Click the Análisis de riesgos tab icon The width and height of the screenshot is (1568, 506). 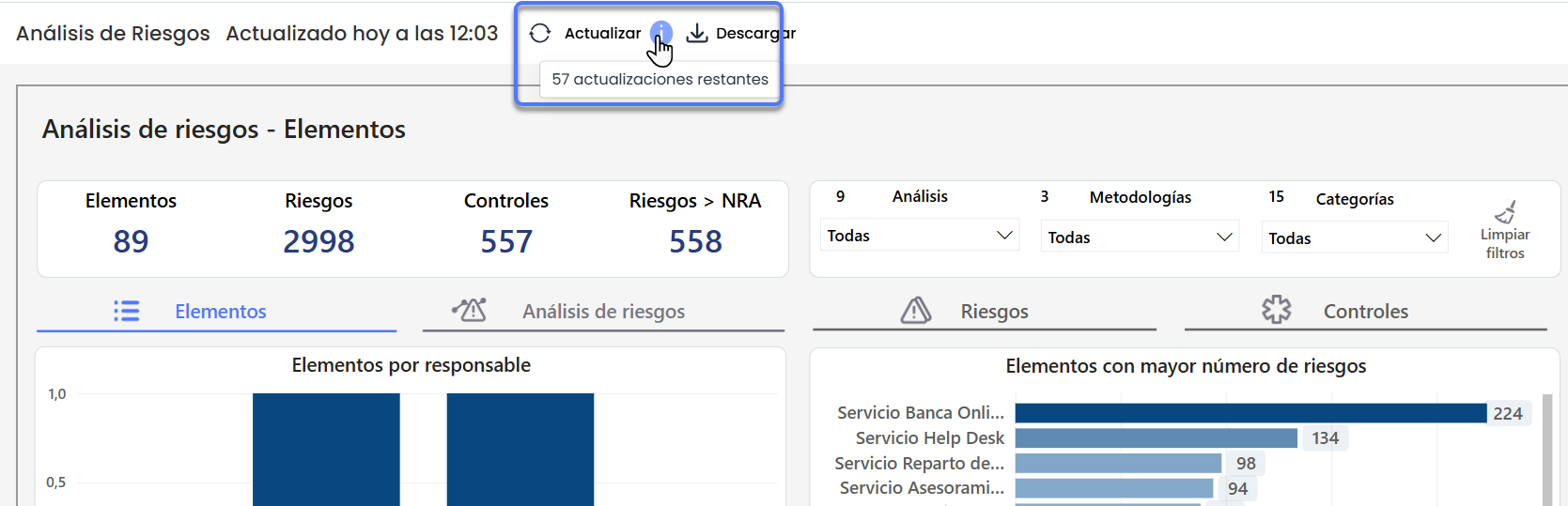coord(469,310)
